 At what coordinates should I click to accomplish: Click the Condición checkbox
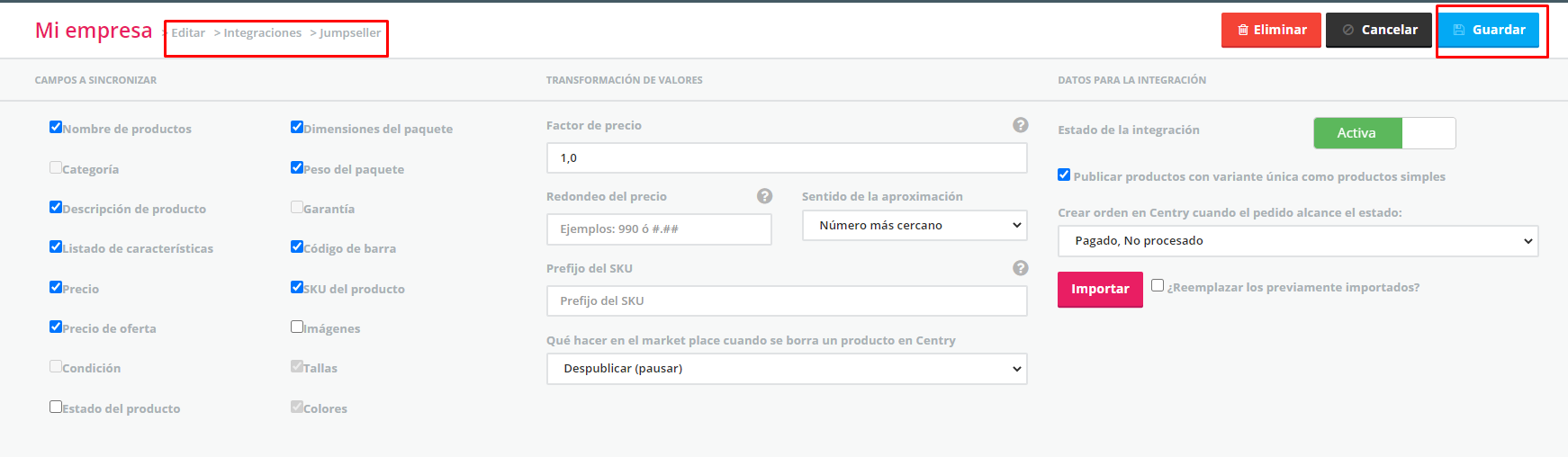(x=56, y=366)
